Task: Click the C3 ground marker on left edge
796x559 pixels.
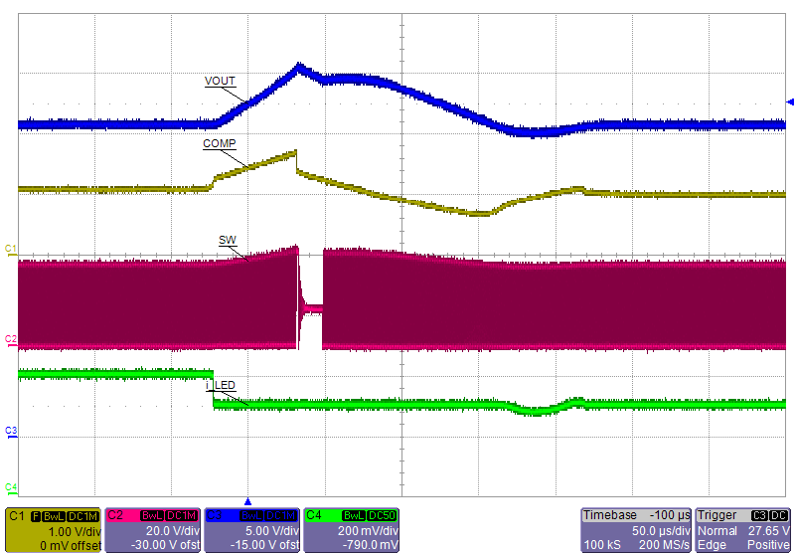Action: click(x=10, y=430)
